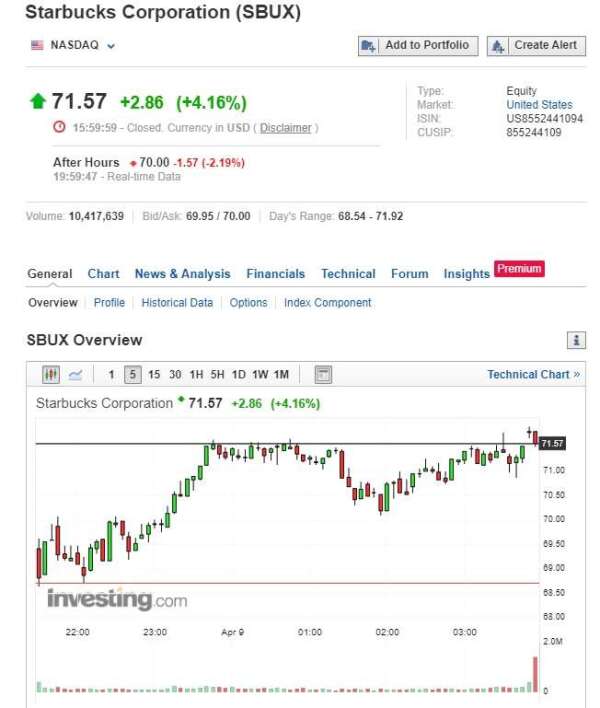
Task: Set chart interval to 1M
Action: coord(281,374)
